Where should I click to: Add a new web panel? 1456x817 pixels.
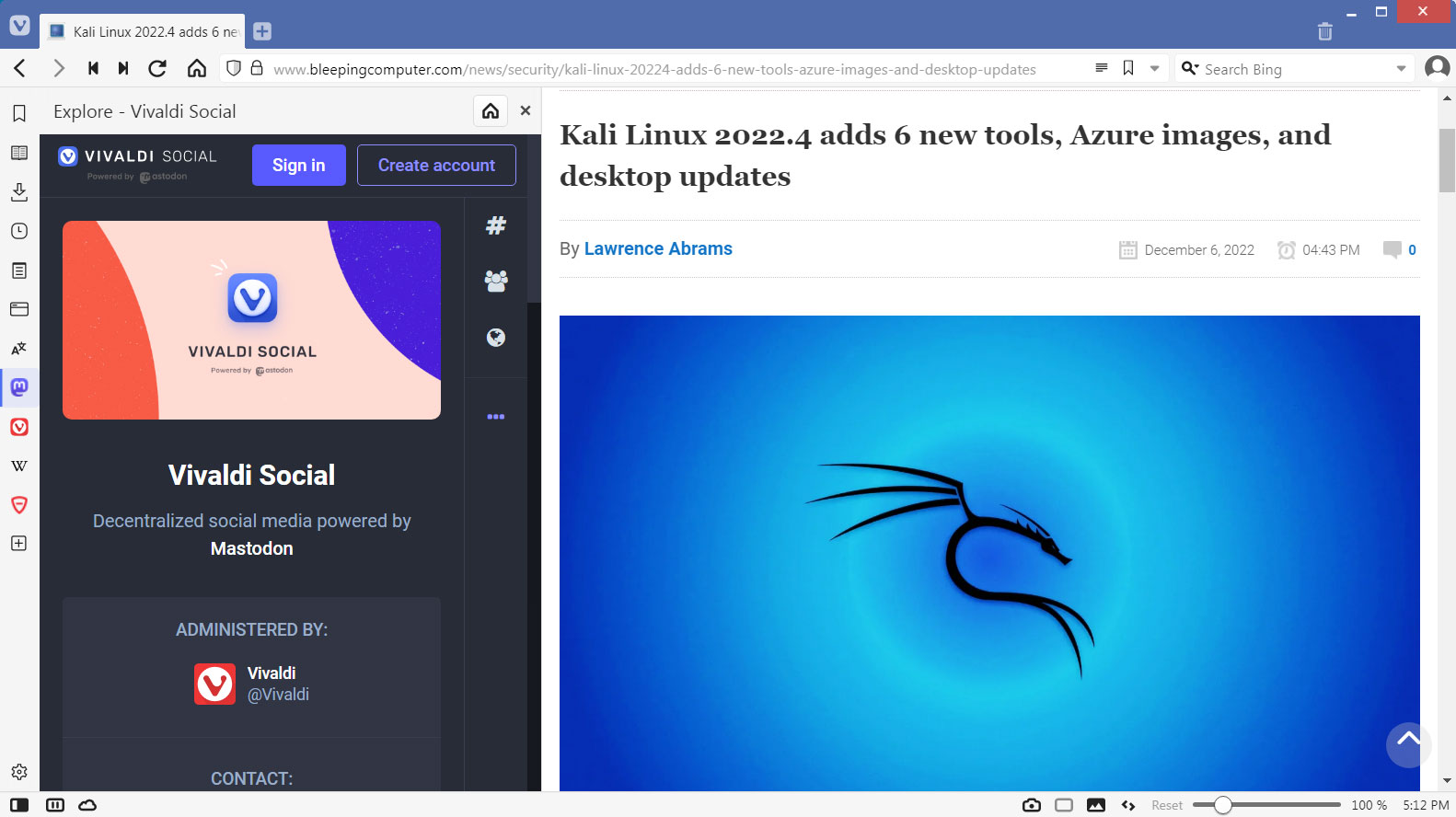tap(19, 543)
